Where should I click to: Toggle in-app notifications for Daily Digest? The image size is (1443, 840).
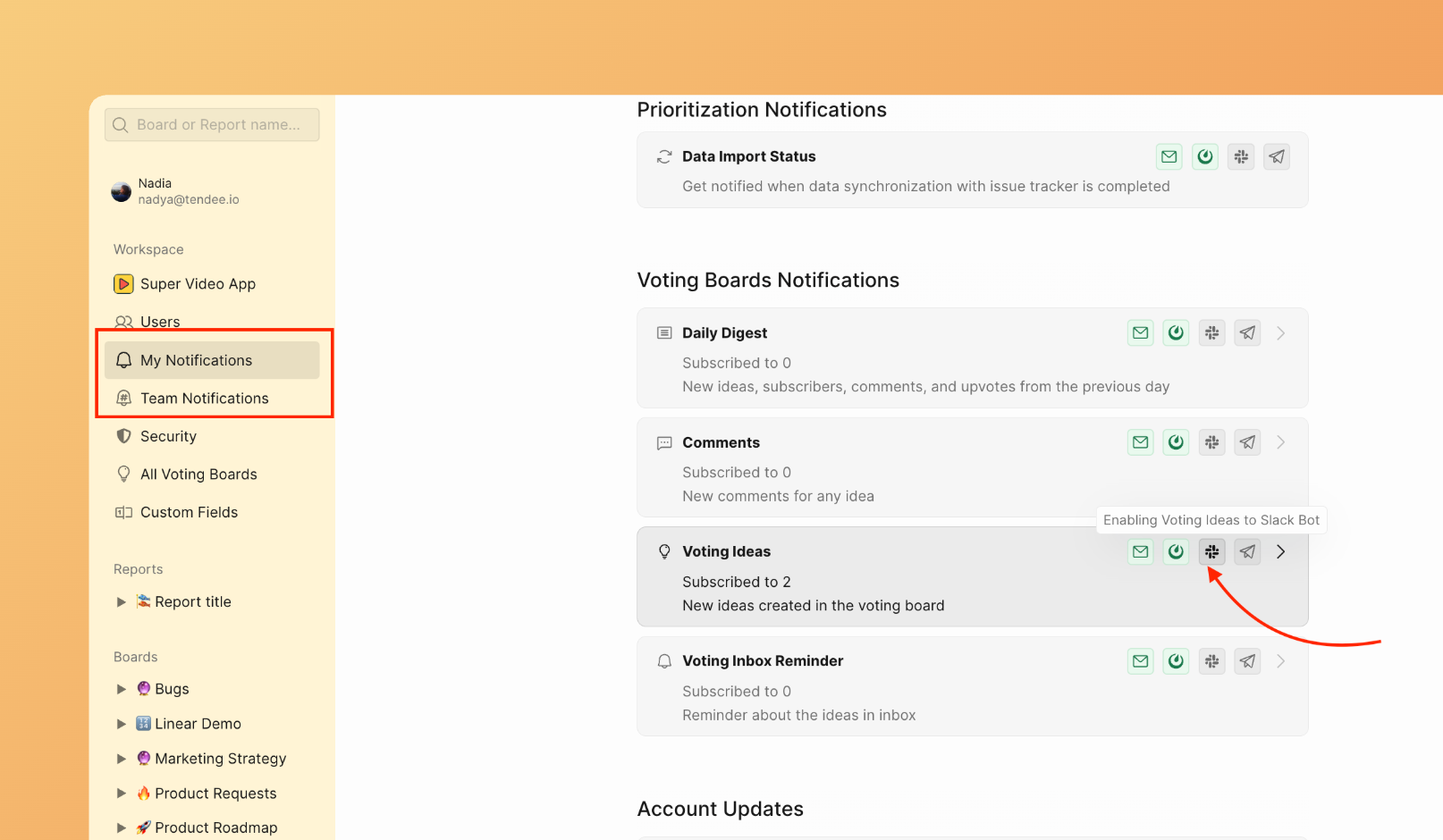click(x=1176, y=332)
